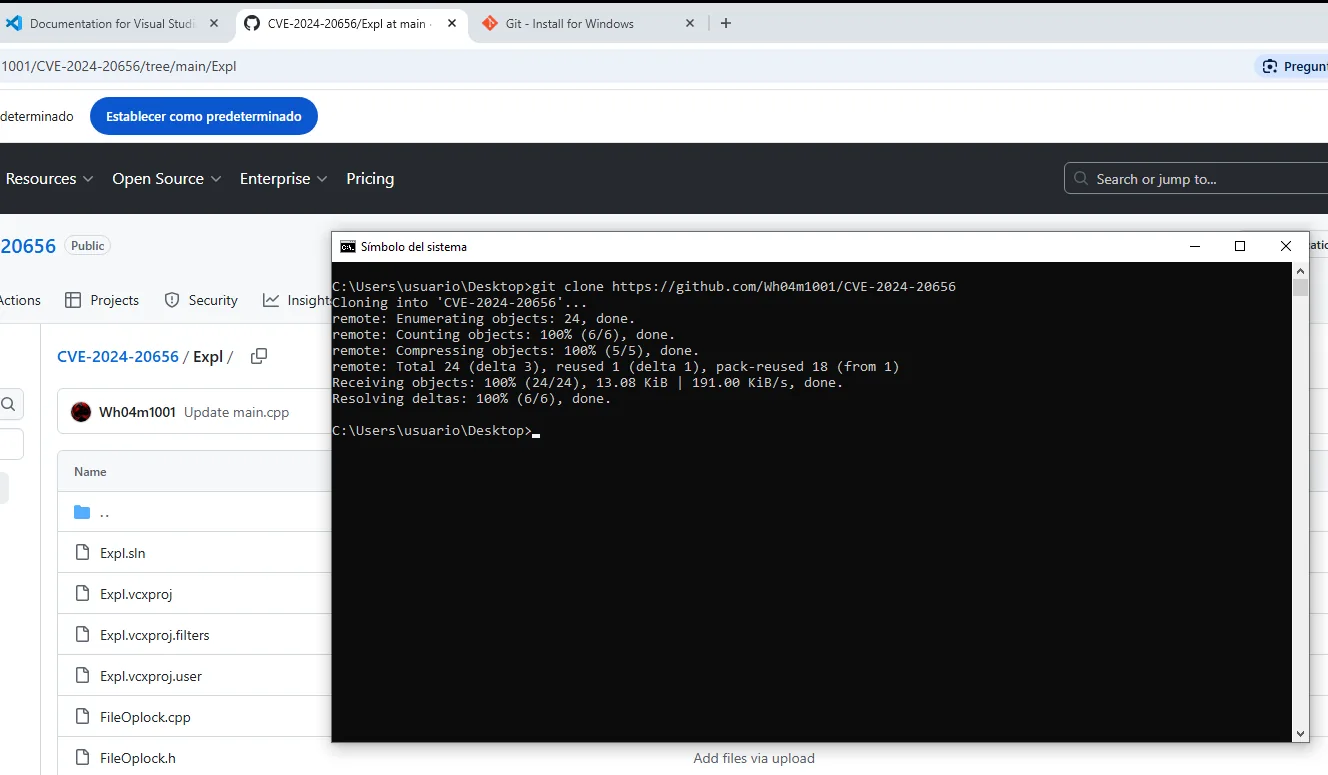Click the GitHub search magnifier icon
The image size is (1328, 775).
pos(1081,179)
